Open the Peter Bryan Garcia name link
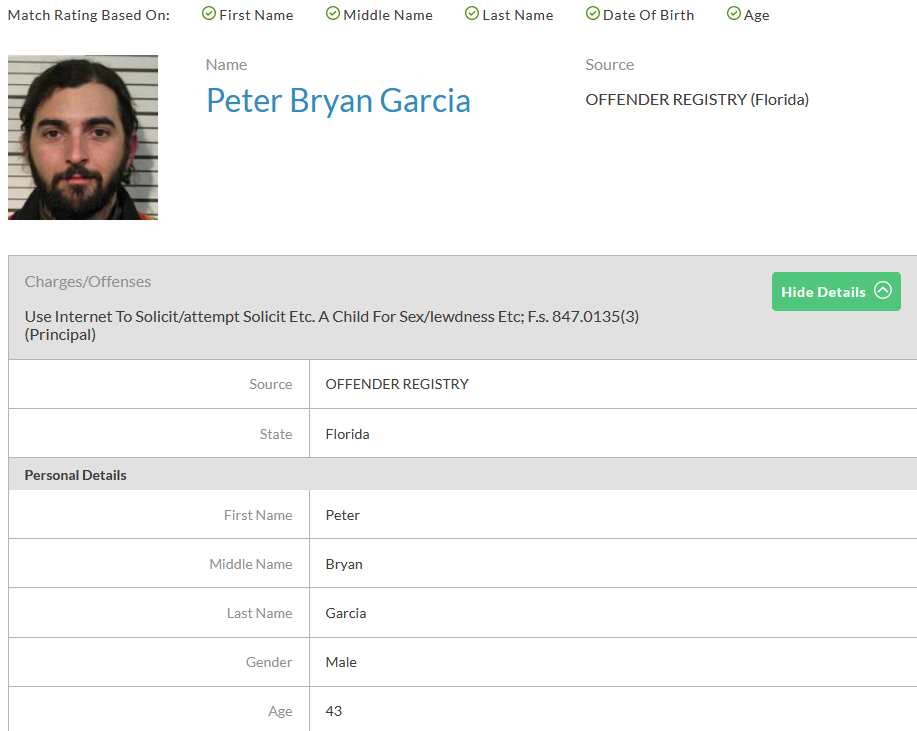The image size is (917, 731). pos(338,101)
